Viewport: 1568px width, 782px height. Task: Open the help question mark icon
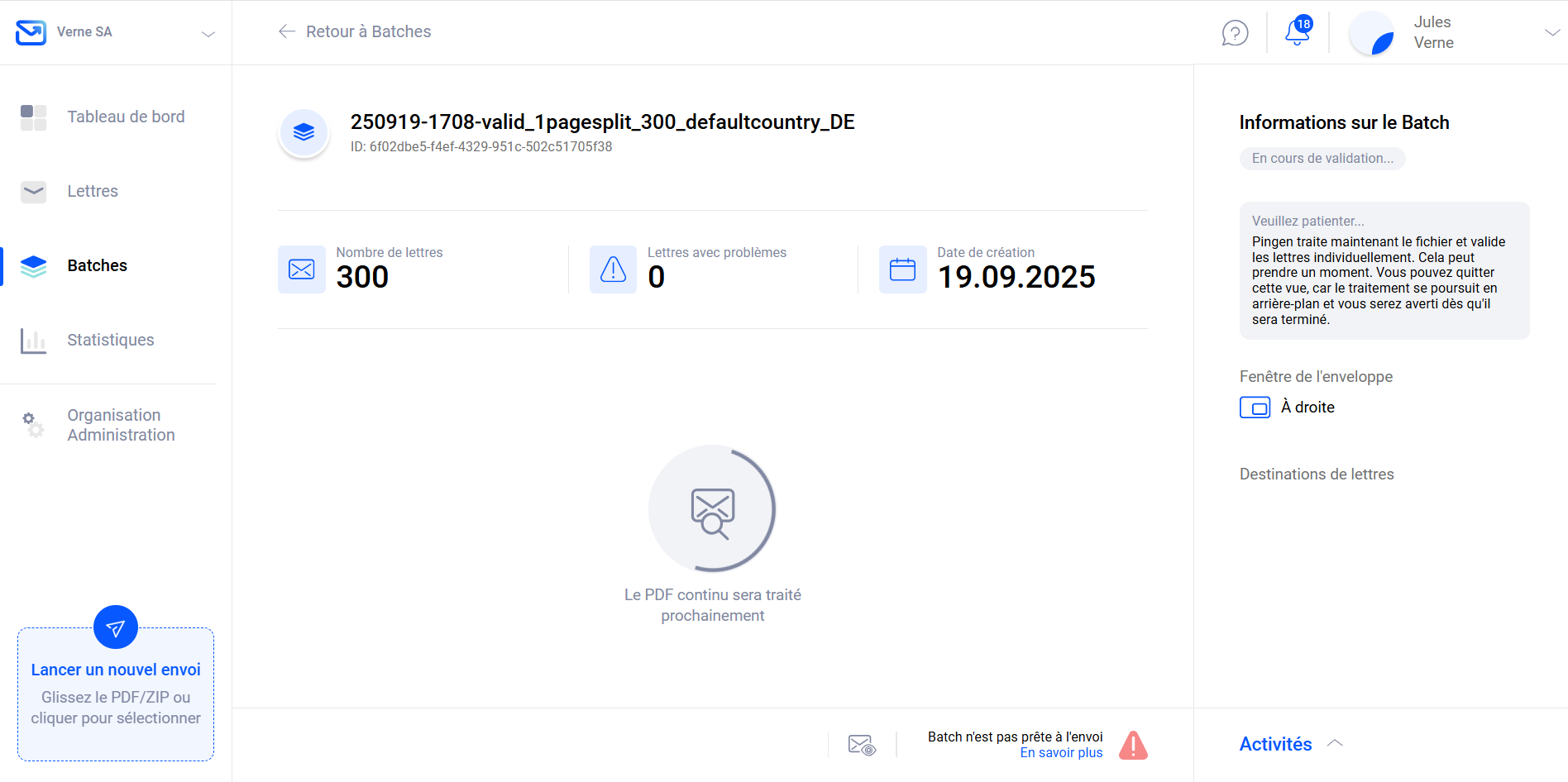[1235, 33]
